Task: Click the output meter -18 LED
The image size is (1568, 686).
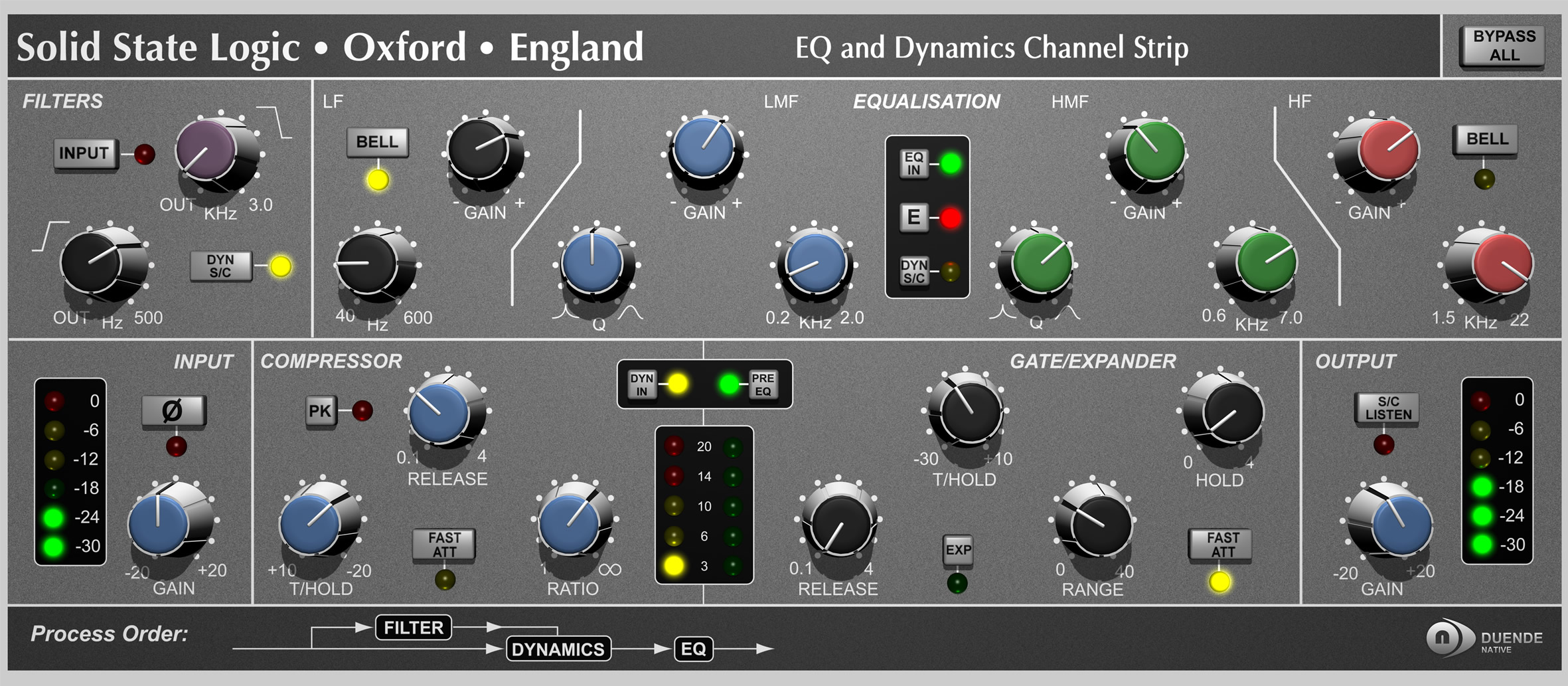Action: 1482,486
